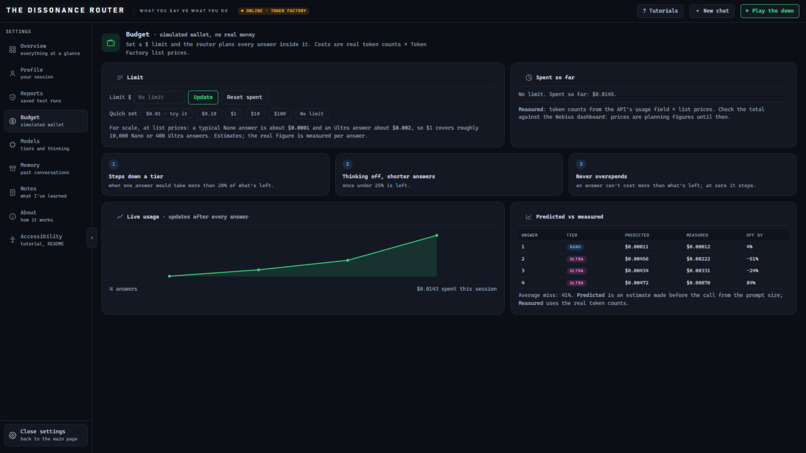Viewport: 806px width, 453px height.
Task: Open the Reports saved test runs item
Action: (46, 97)
